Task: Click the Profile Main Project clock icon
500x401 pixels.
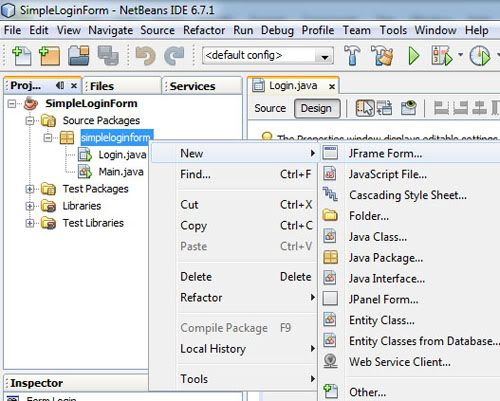Action: pyautogui.click(x=480, y=56)
